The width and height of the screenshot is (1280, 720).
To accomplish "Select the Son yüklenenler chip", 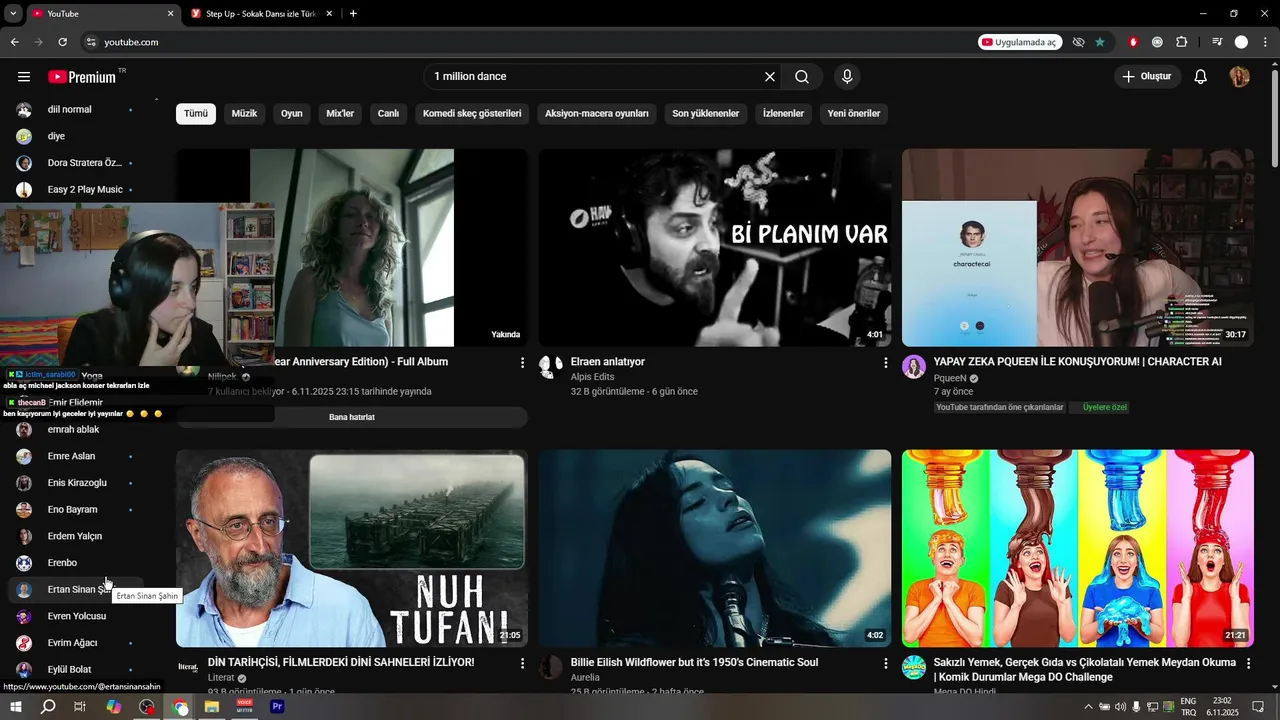I will 706,114.
